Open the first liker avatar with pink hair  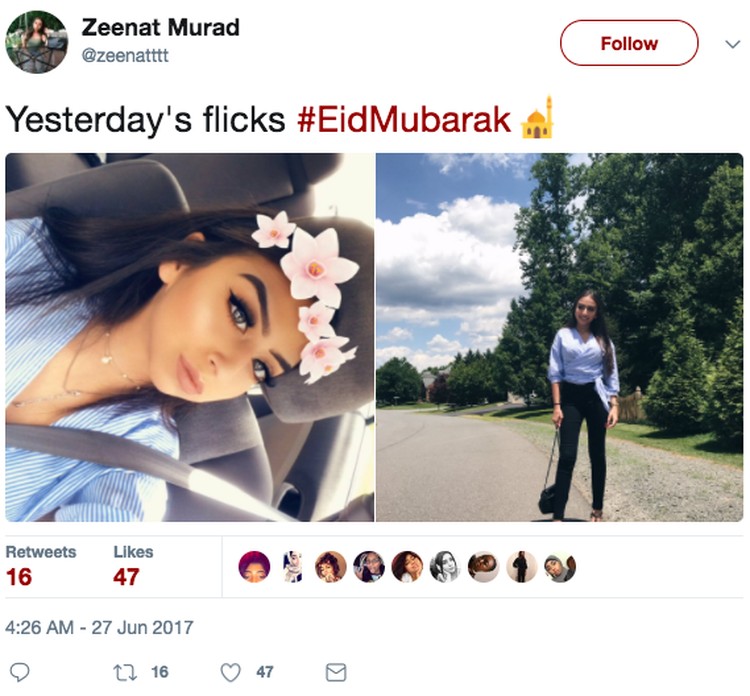[x=254, y=566]
